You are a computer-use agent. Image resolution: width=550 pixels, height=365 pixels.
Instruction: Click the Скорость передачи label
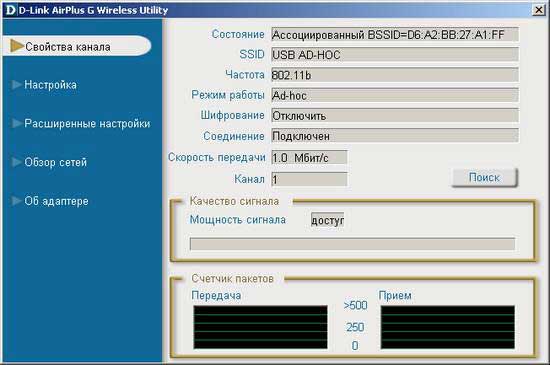[216, 157]
